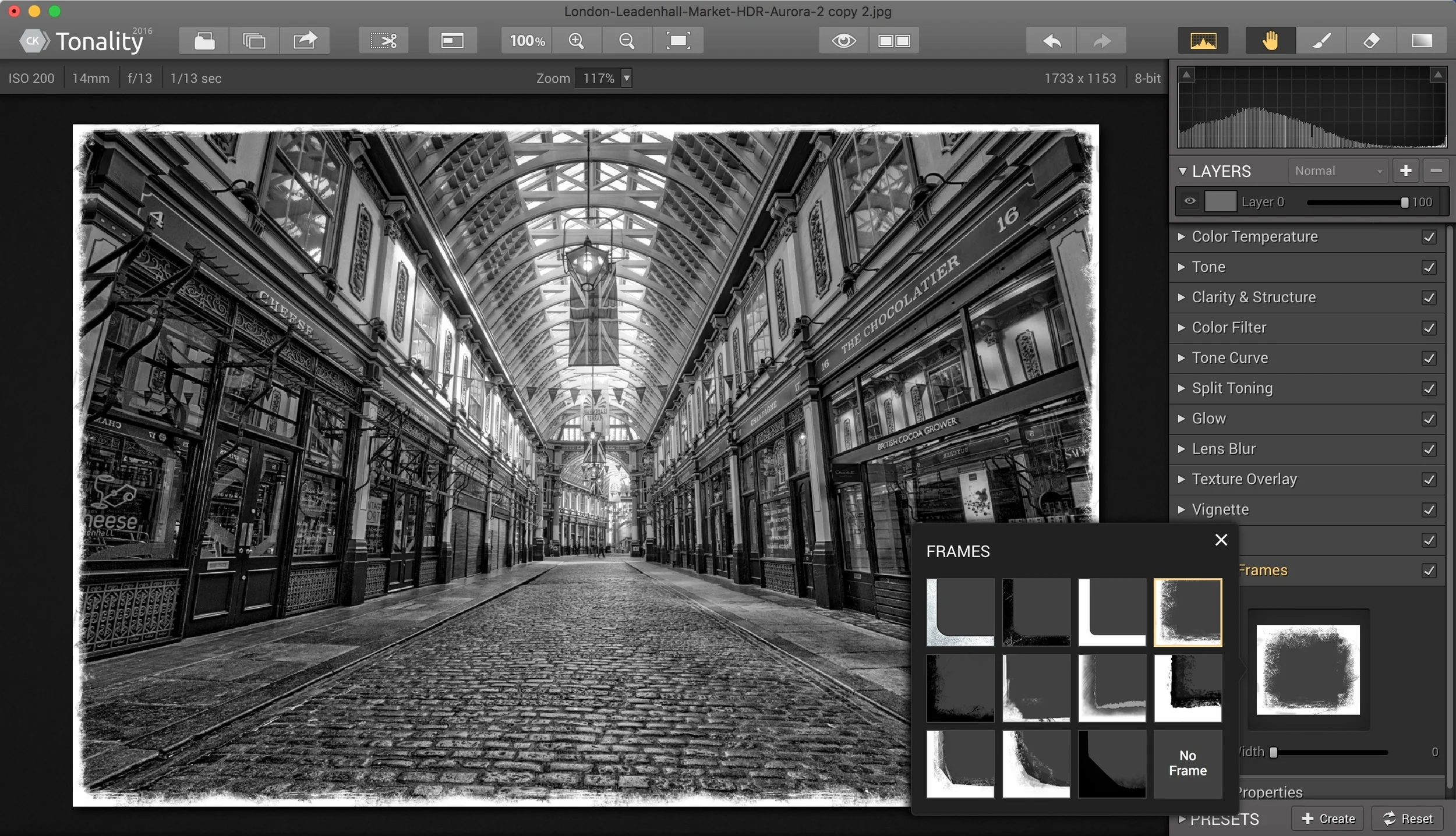Uncheck the Lens Blur checkbox
Viewport: 1456px width, 836px height.
point(1429,449)
